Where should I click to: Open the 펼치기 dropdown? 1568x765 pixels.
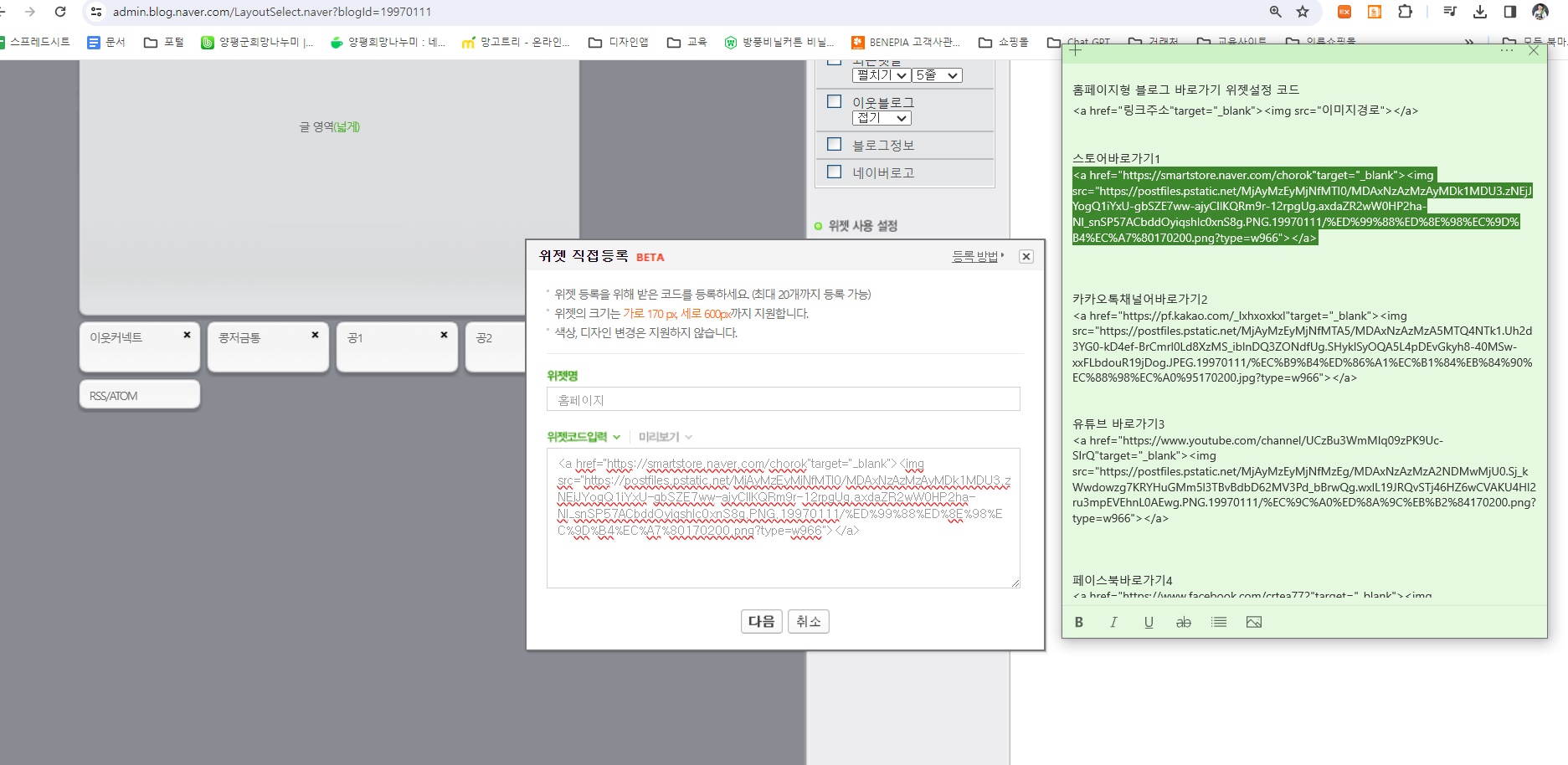pyautogui.click(x=881, y=75)
